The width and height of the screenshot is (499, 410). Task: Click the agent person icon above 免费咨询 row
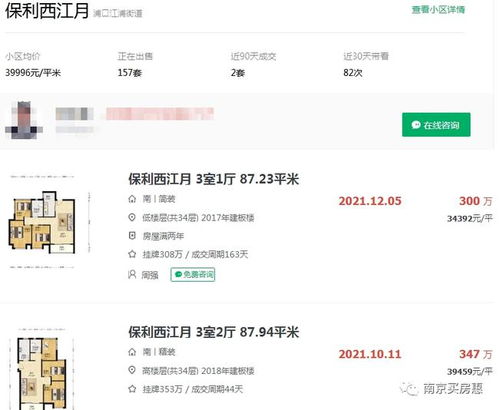pos(132,275)
